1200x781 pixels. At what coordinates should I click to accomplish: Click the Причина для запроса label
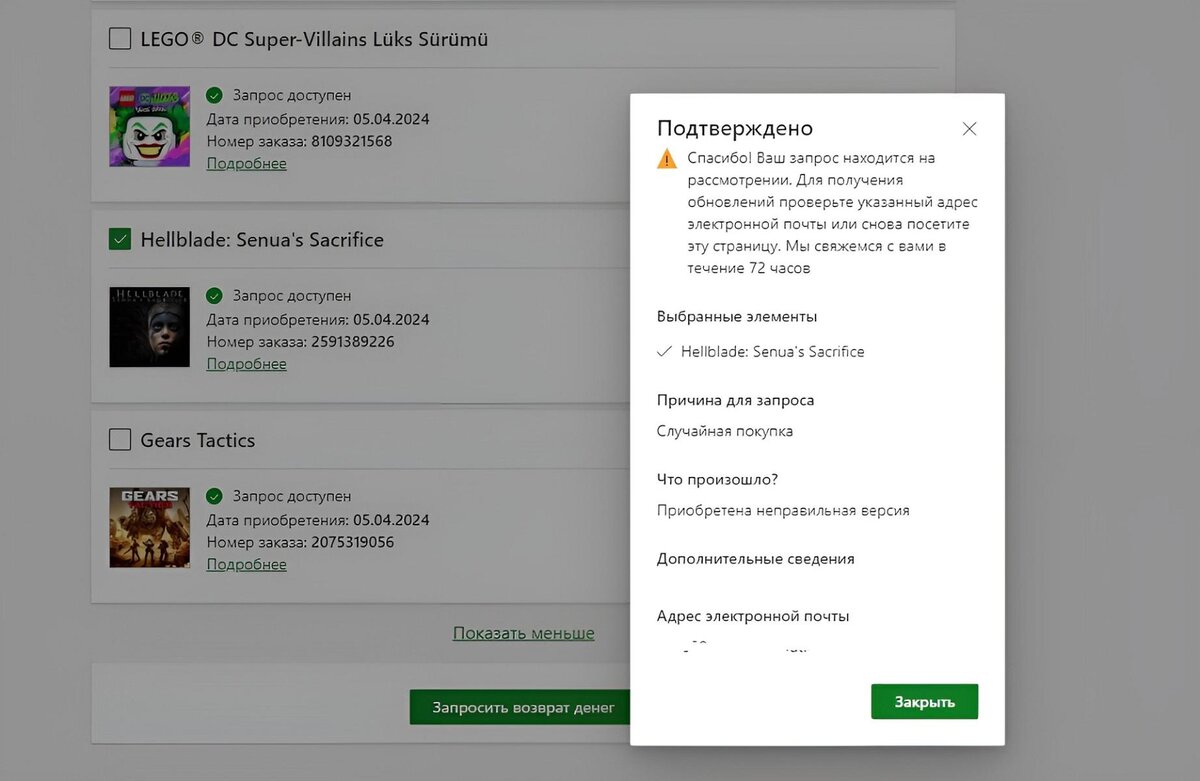tap(735, 400)
